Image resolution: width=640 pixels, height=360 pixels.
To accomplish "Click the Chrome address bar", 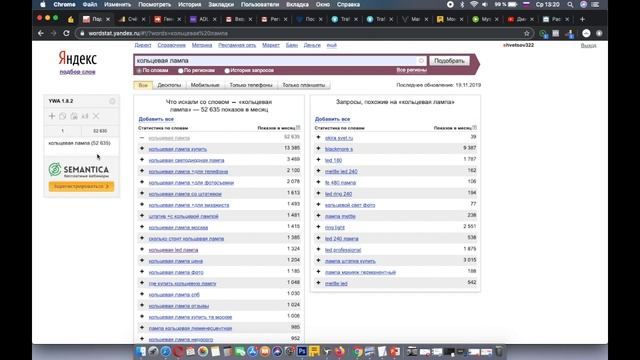I will 302,33.
